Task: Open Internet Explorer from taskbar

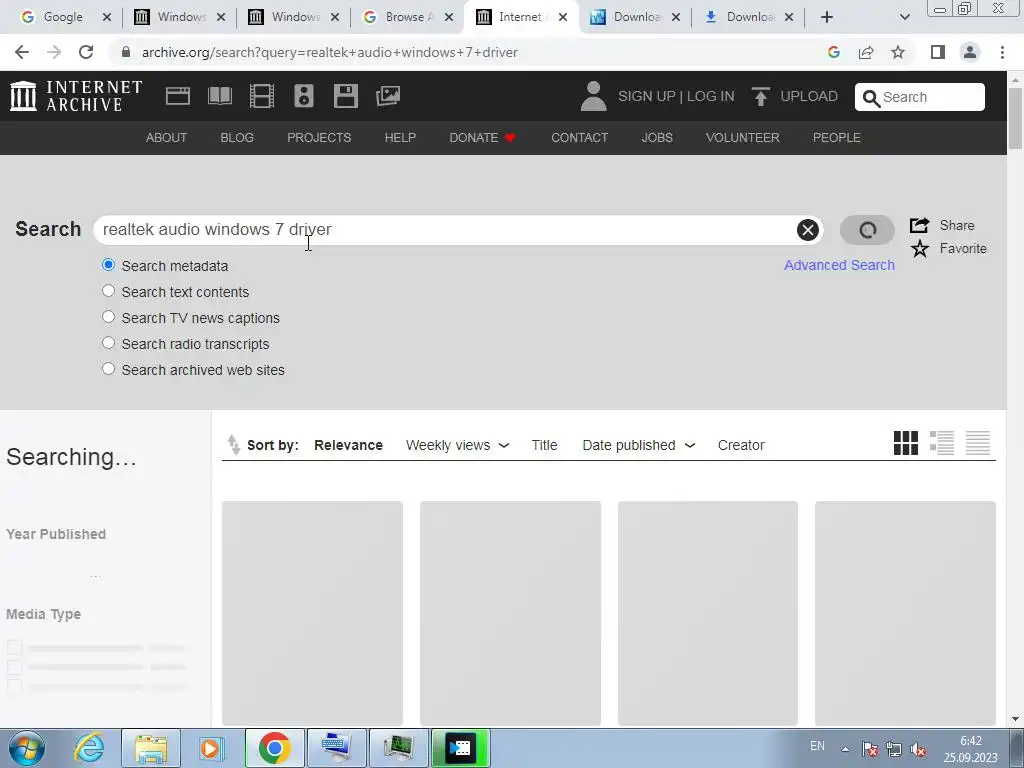Action: coord(89,748)
